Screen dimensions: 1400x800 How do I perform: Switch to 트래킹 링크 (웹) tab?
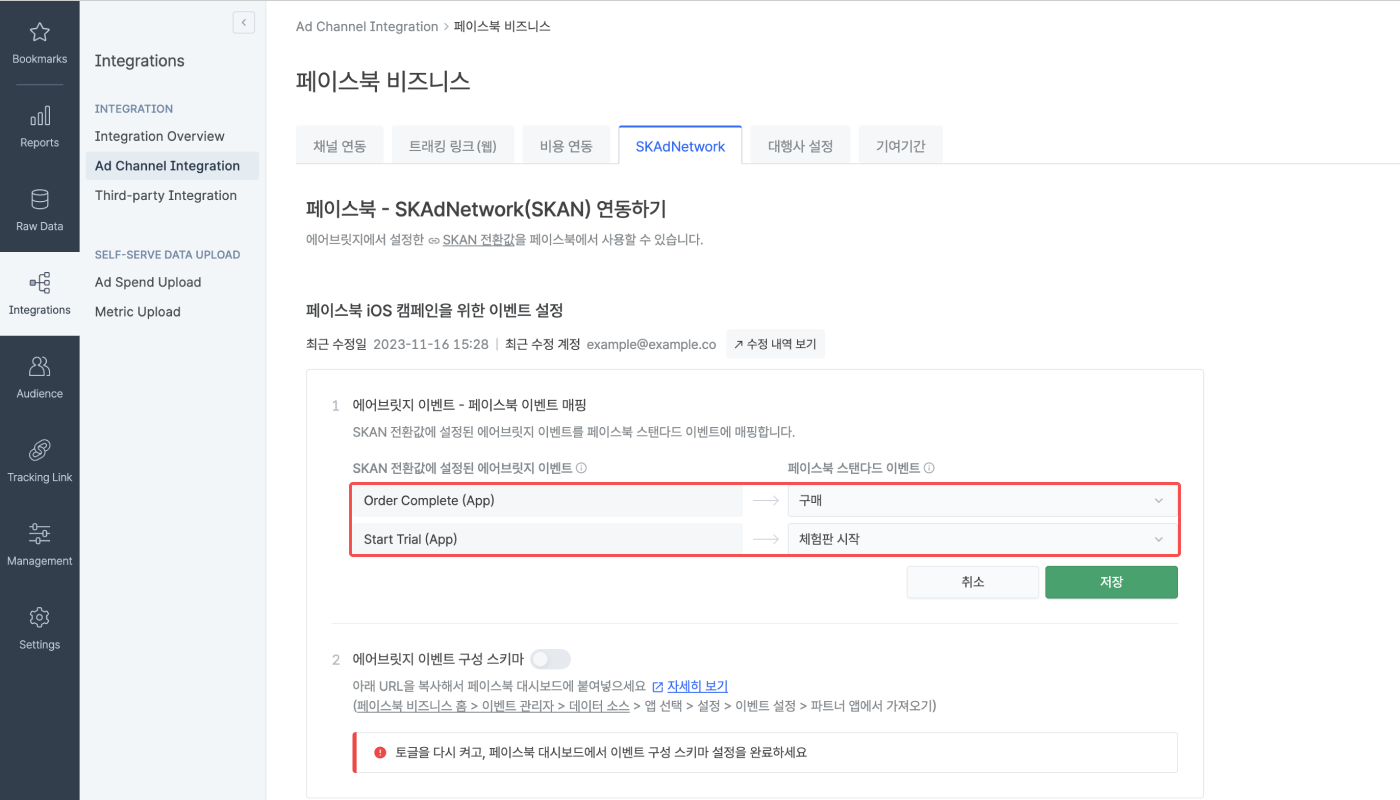tap(453, 146)
